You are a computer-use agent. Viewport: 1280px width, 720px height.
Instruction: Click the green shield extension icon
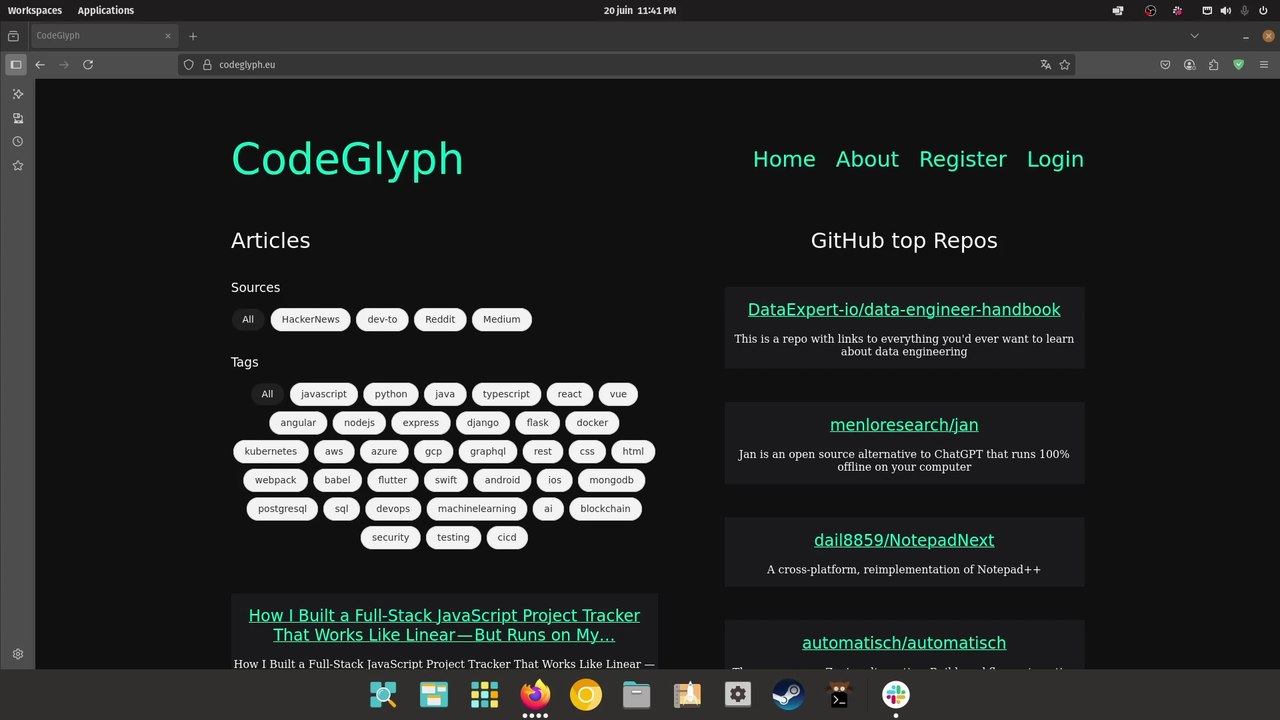pos(1238,64)
